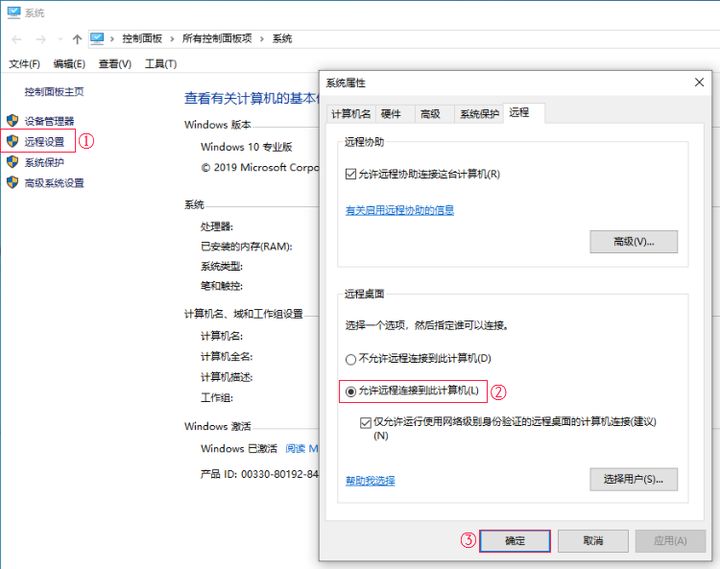Select the allow remote connections (允许远程连接) radio button
Screen dimensions: 720x569
350,391
